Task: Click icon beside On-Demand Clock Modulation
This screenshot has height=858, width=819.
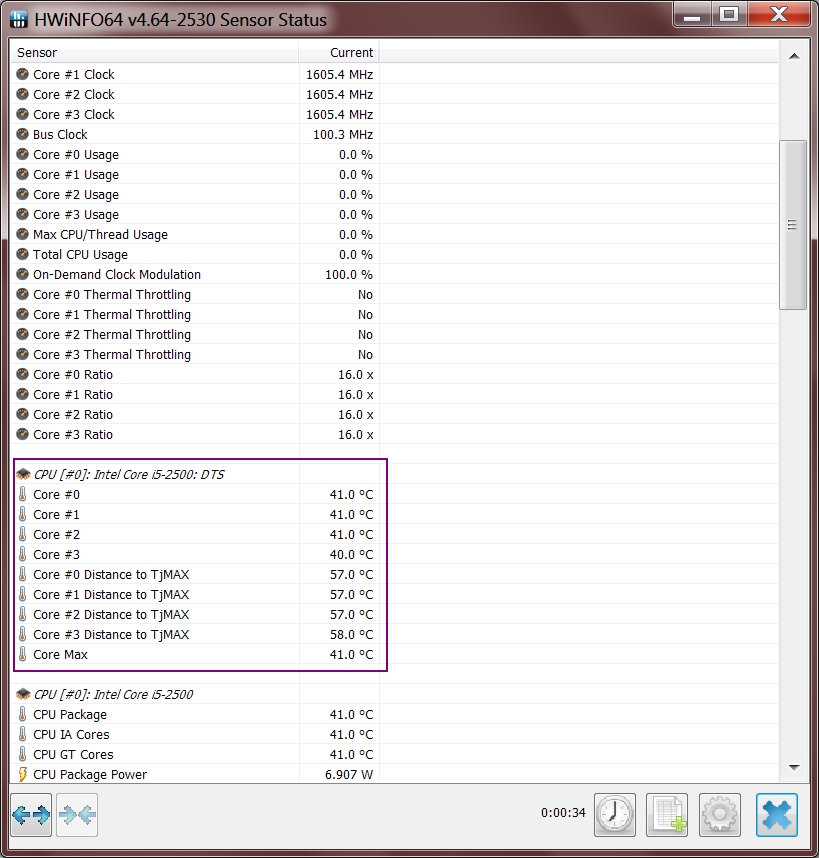Action: (22, 274)
